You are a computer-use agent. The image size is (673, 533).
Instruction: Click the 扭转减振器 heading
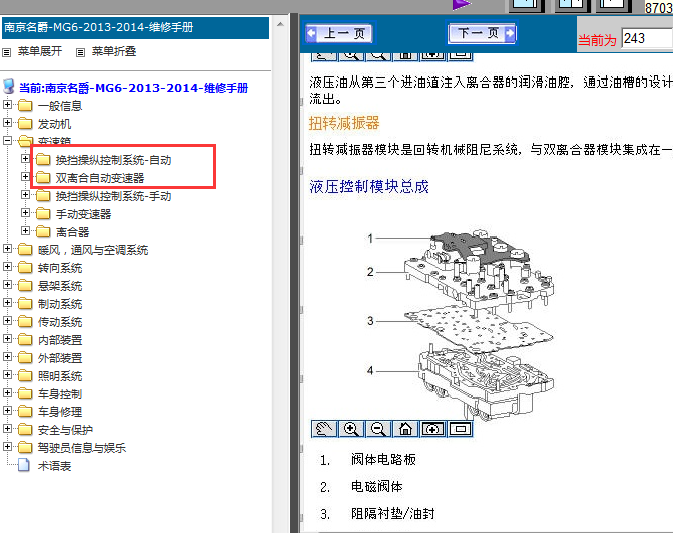point(344,123)
